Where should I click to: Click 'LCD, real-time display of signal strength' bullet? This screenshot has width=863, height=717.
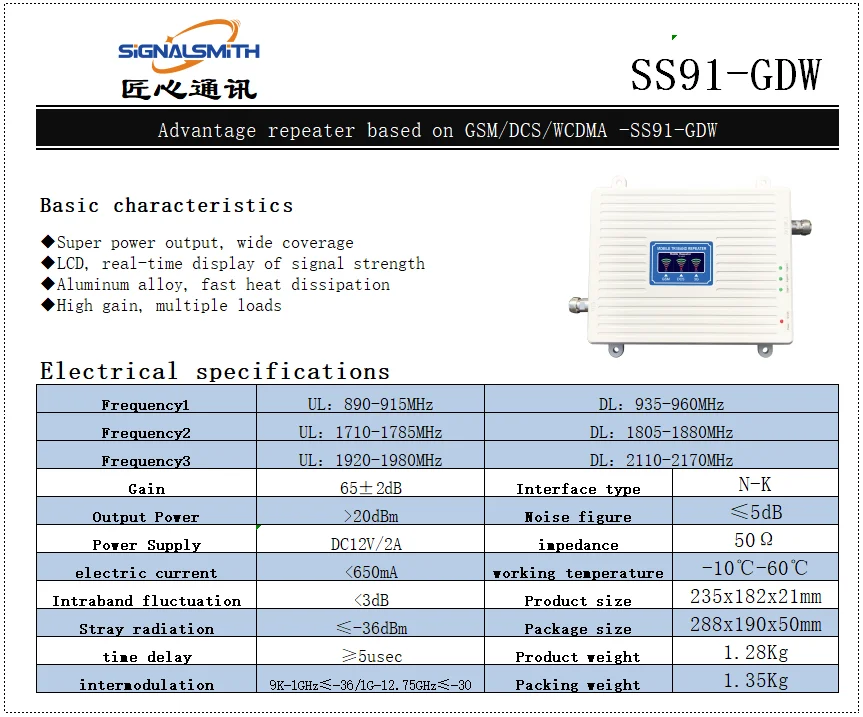click(233, 264)
